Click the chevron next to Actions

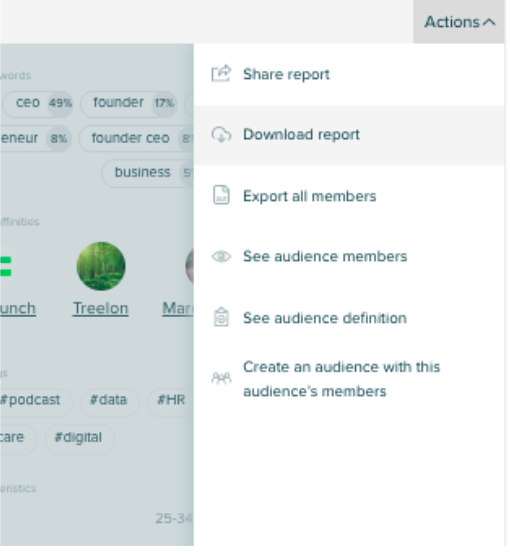[x=490, y=22]
